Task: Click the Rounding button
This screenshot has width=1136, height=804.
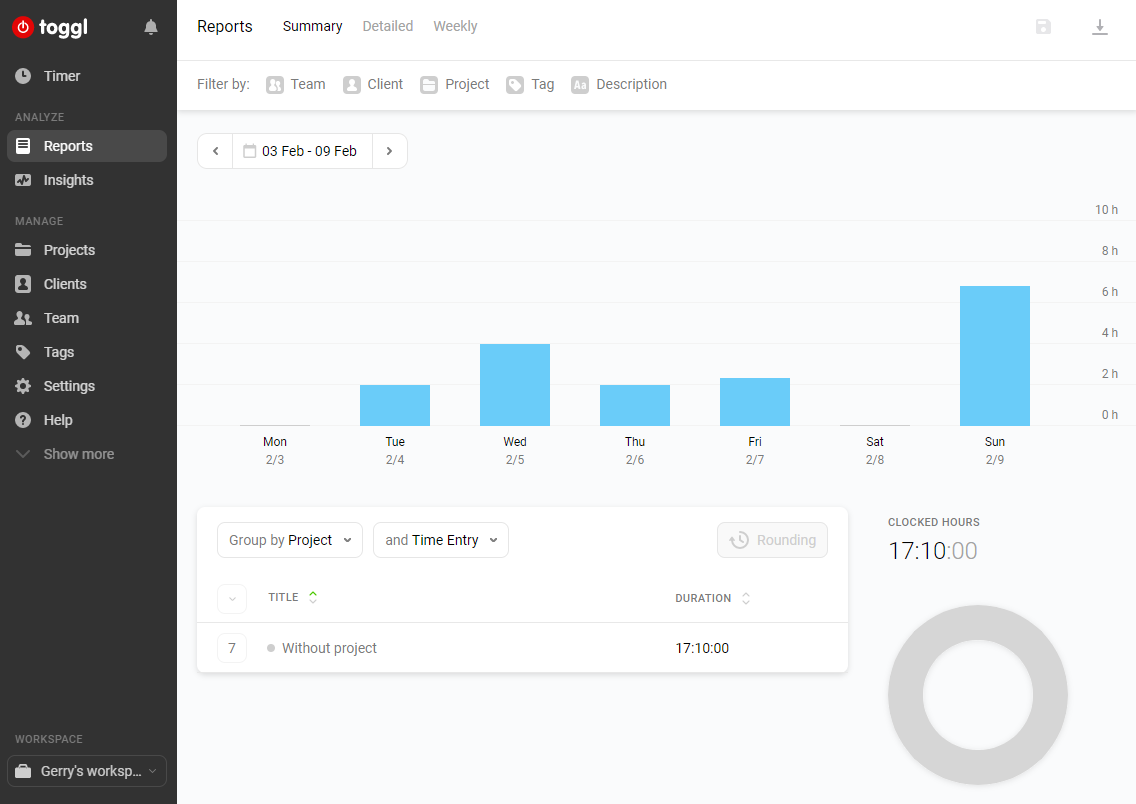Action: (772, 540)
